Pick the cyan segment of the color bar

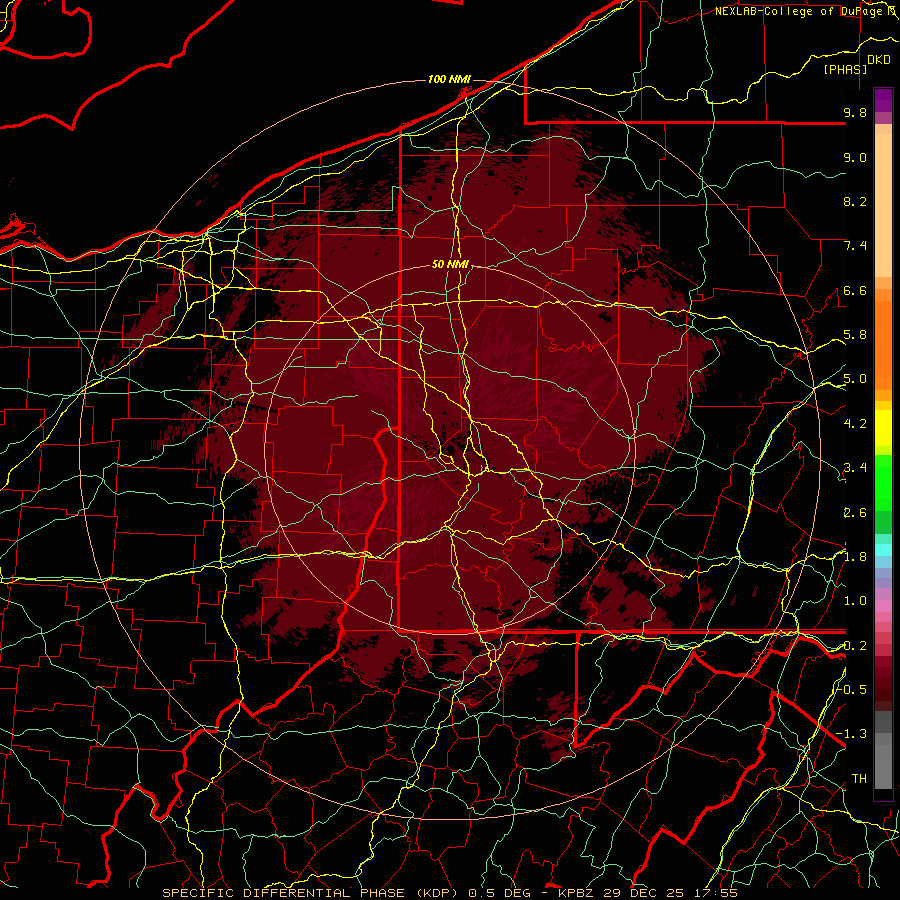[883, 549]
